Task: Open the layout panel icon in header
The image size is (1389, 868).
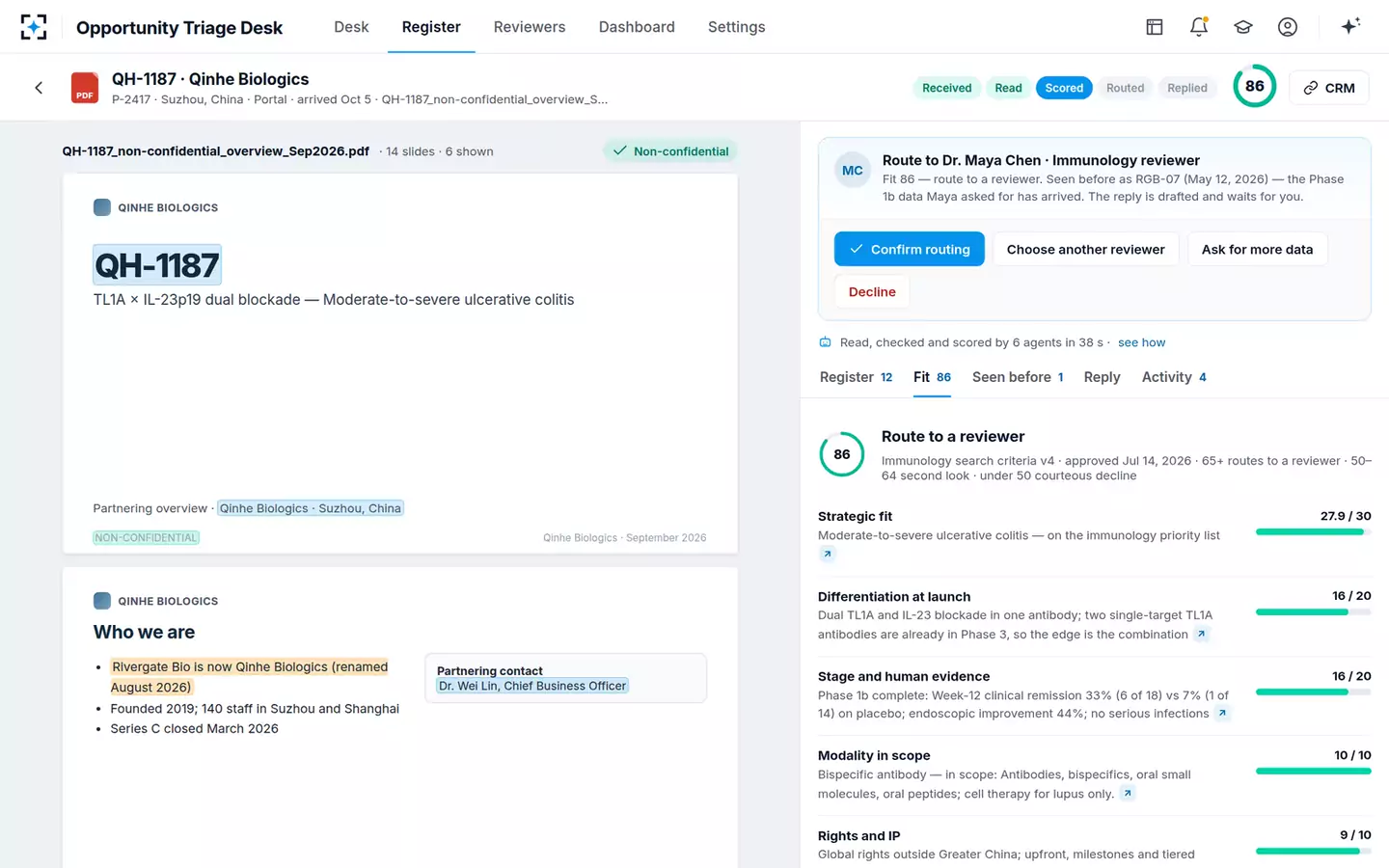Action: coord(1155,27)
